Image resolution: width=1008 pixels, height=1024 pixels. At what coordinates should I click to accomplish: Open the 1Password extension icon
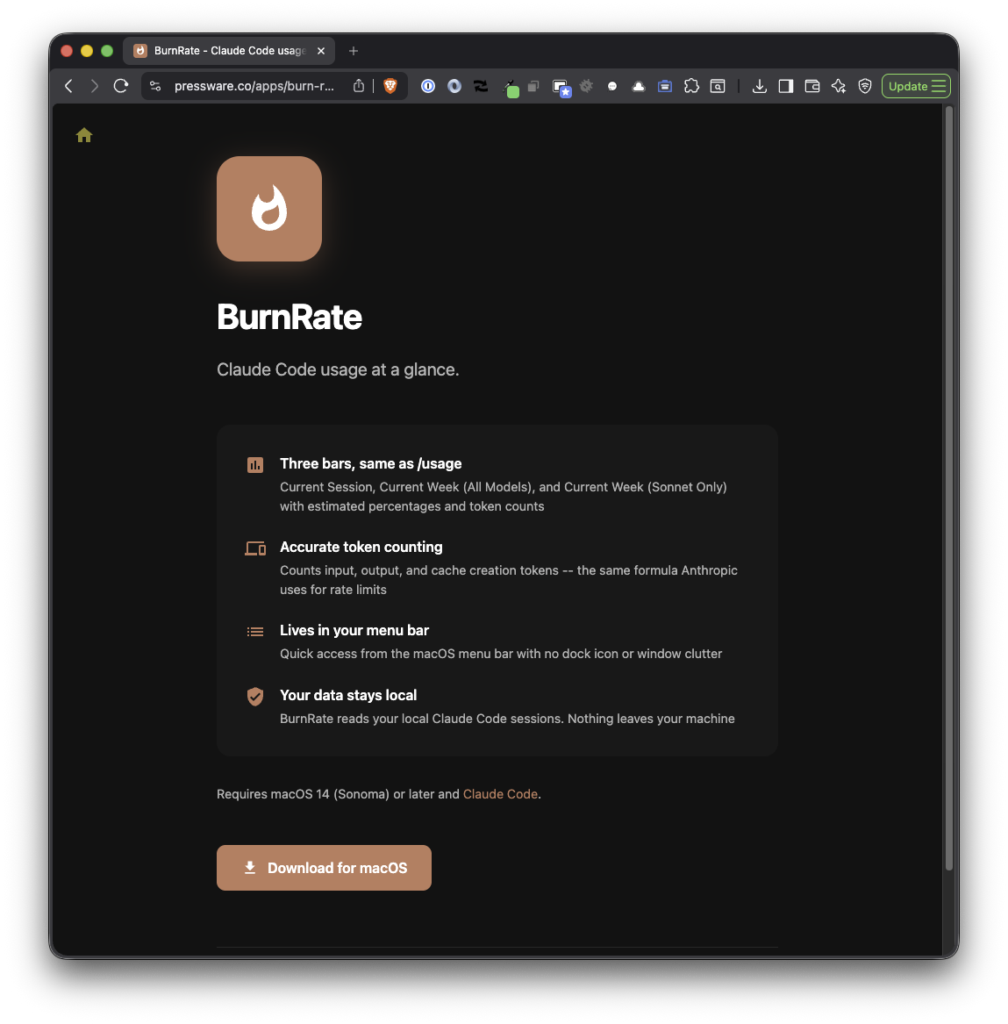428,86
